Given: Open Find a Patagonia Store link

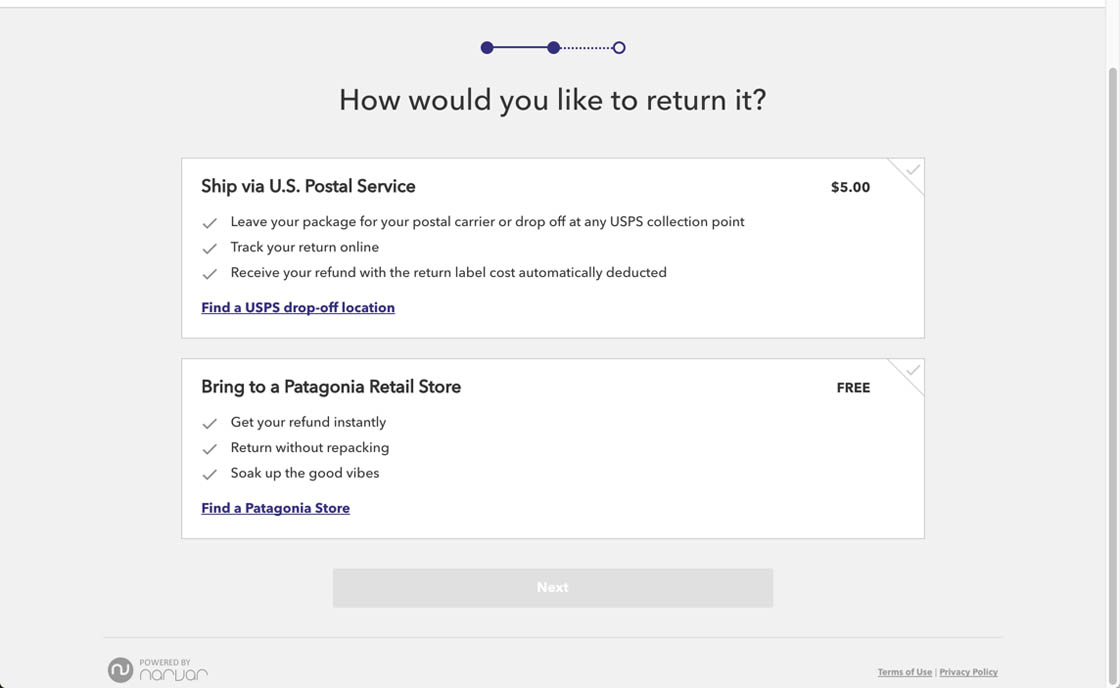Looking at the screenshot, I should click(275, 508).
